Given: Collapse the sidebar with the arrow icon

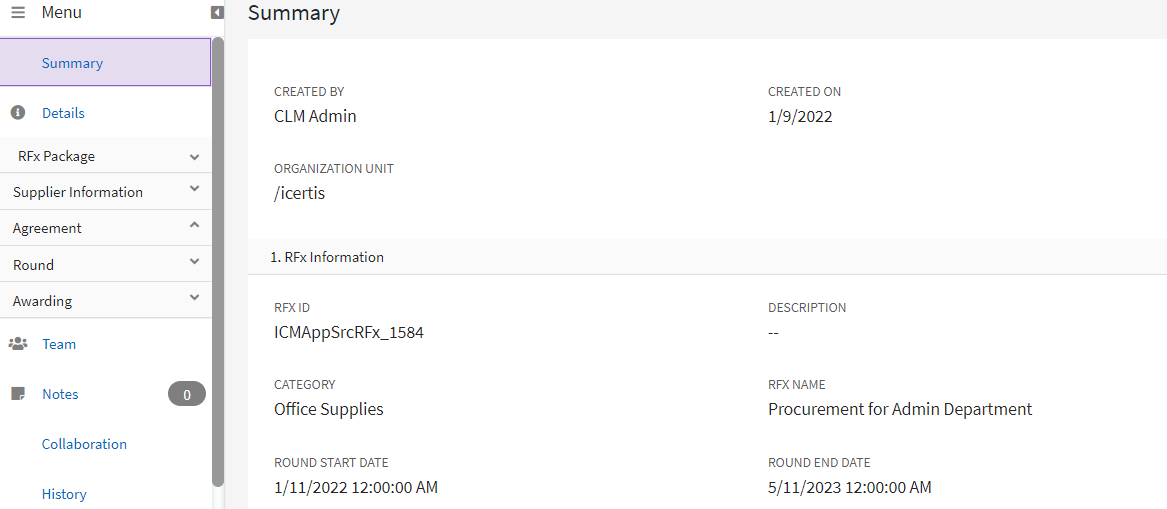Looking at the screenshot, I should (x=216, y=13).
